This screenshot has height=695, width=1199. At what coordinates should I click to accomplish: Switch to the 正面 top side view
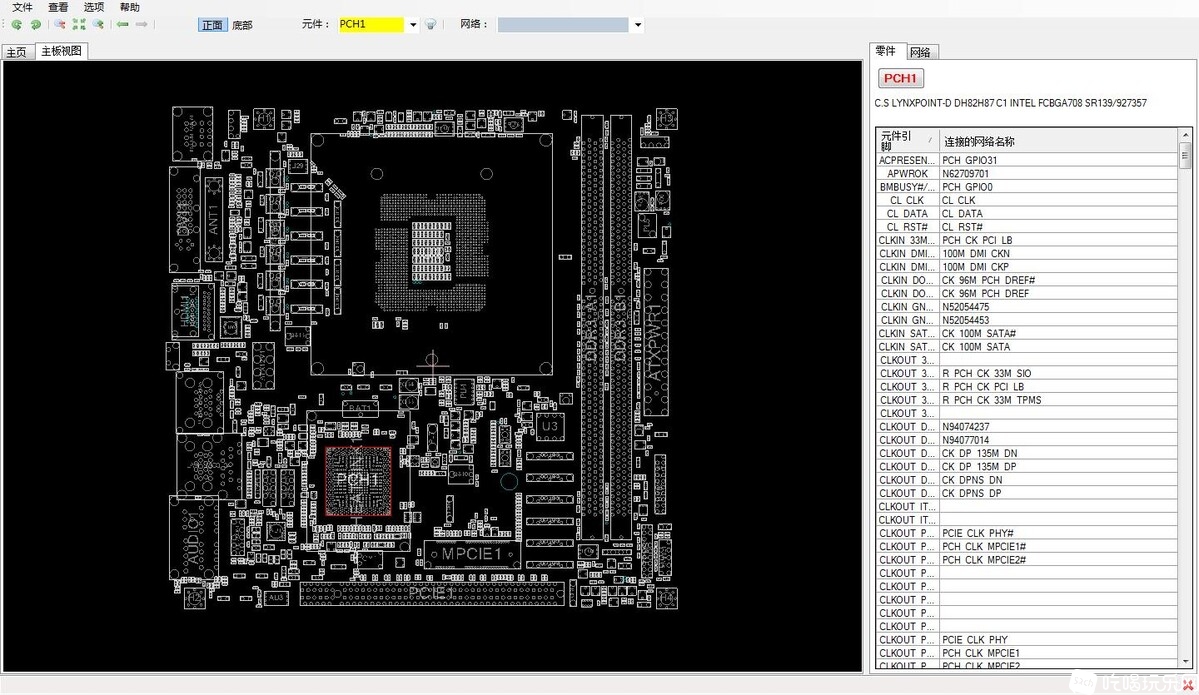point(212,25)
